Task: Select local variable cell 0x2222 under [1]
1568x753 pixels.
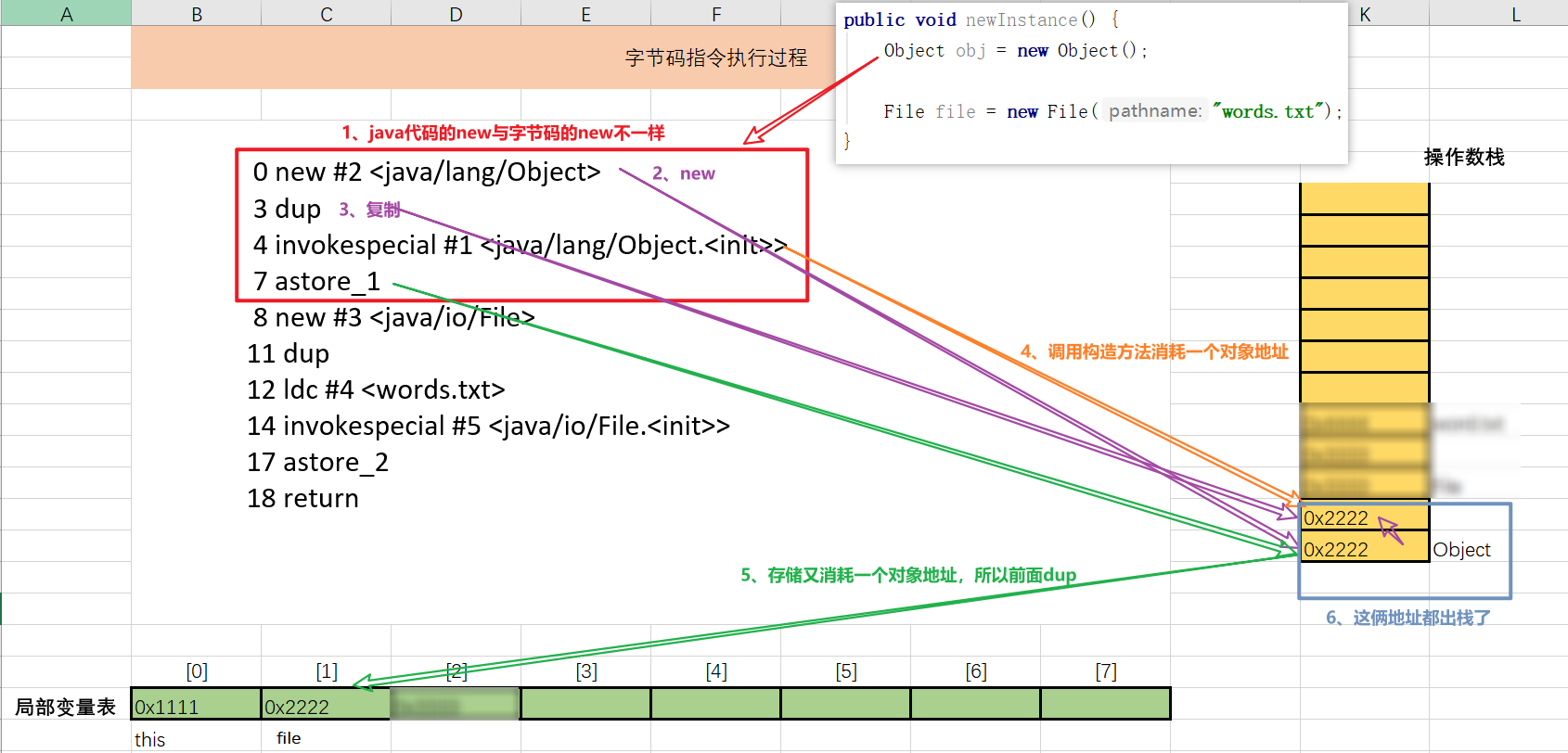Action: (326, 704)
